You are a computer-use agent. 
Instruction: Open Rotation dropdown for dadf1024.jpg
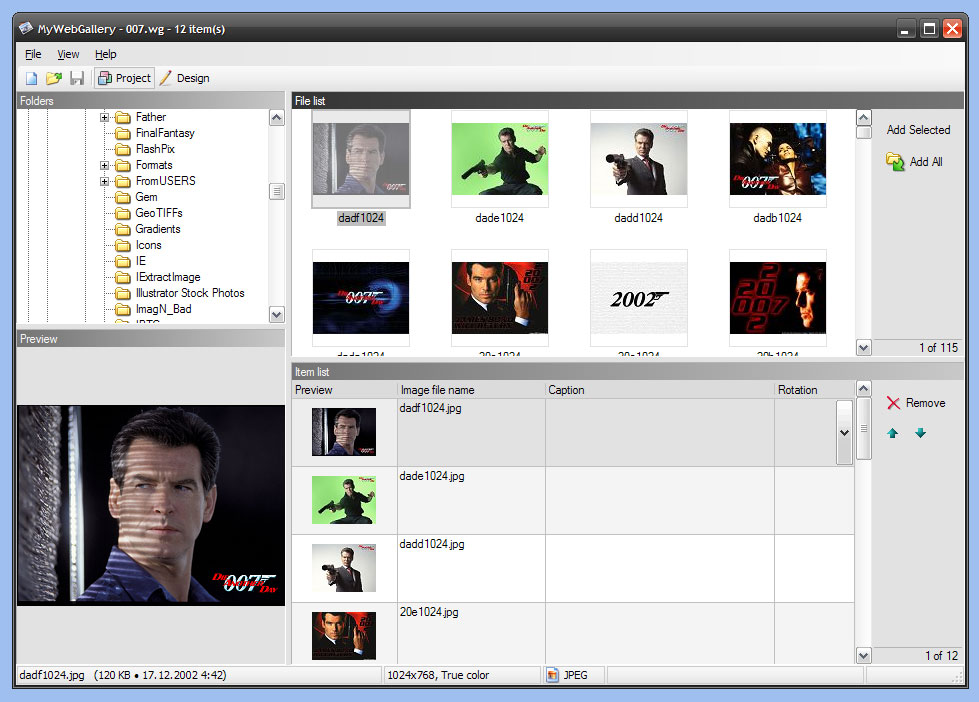844,432
